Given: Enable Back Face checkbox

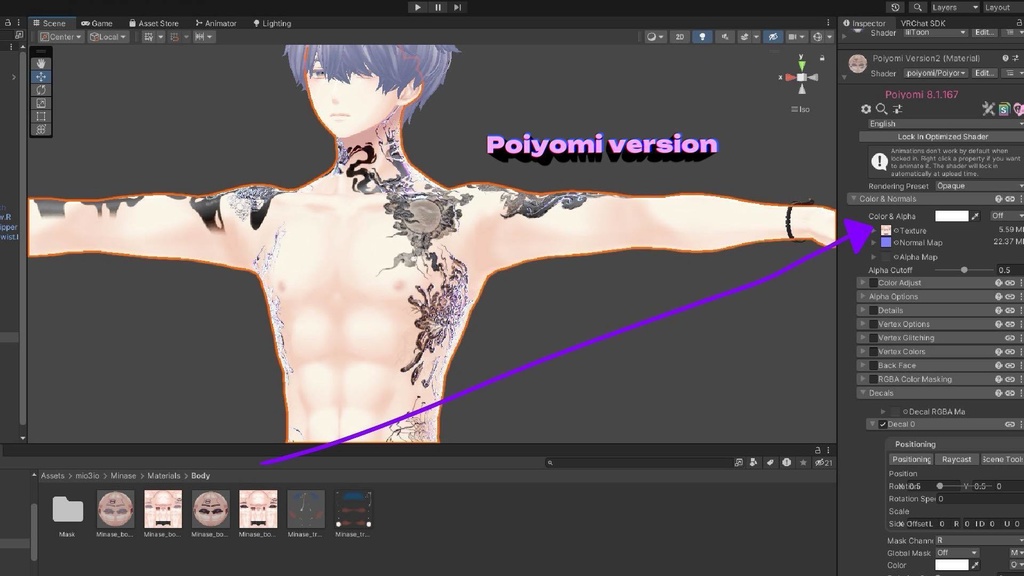Looking at the screenshot, I should pyautogui.click(x=873, y=365).
